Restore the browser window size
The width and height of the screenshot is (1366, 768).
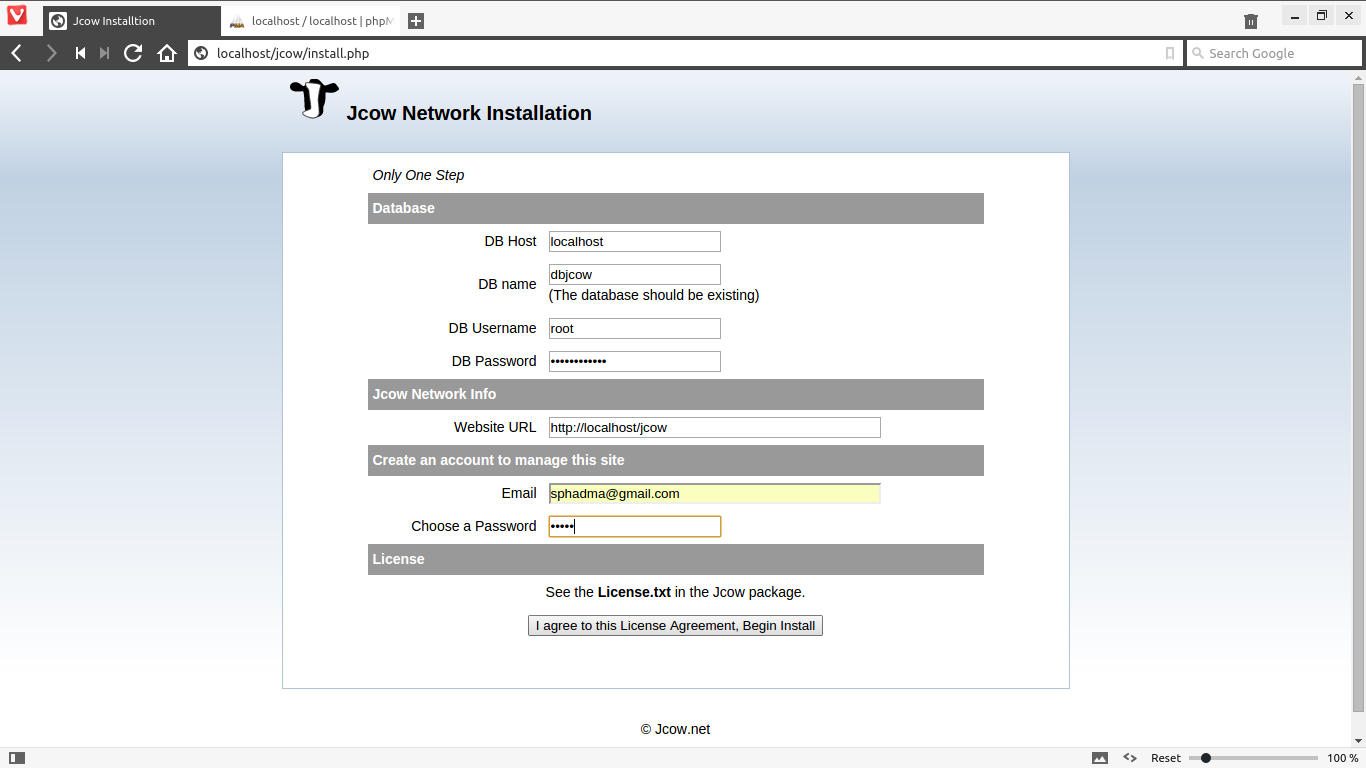point(1322,15)
